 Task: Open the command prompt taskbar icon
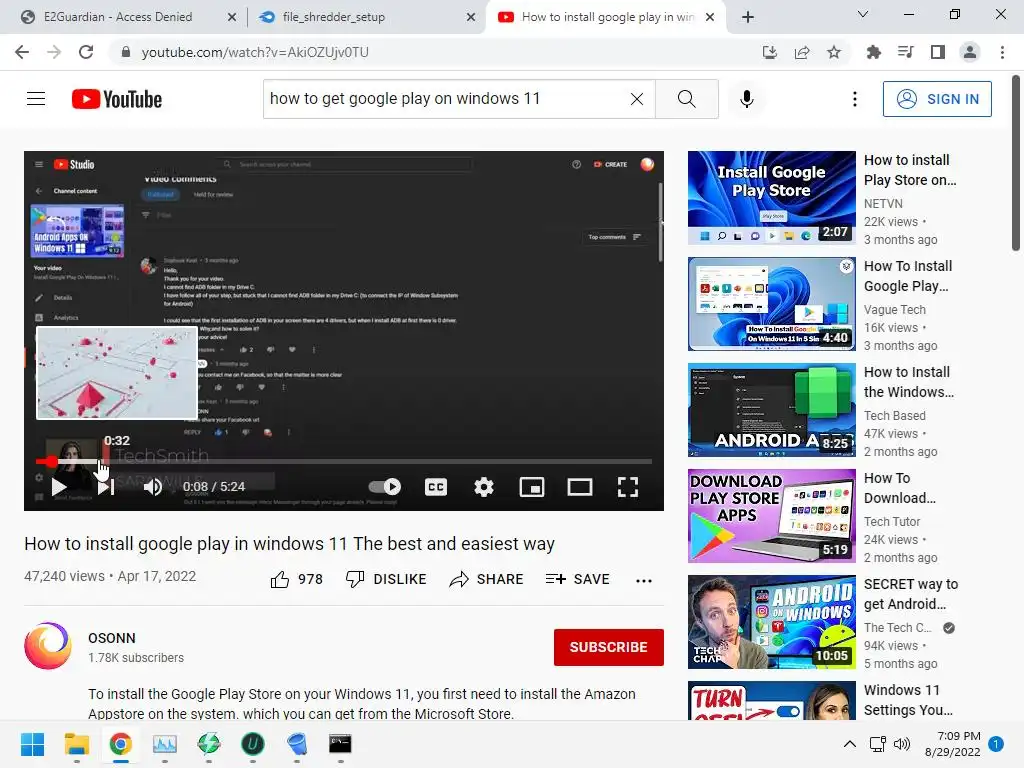340,744
